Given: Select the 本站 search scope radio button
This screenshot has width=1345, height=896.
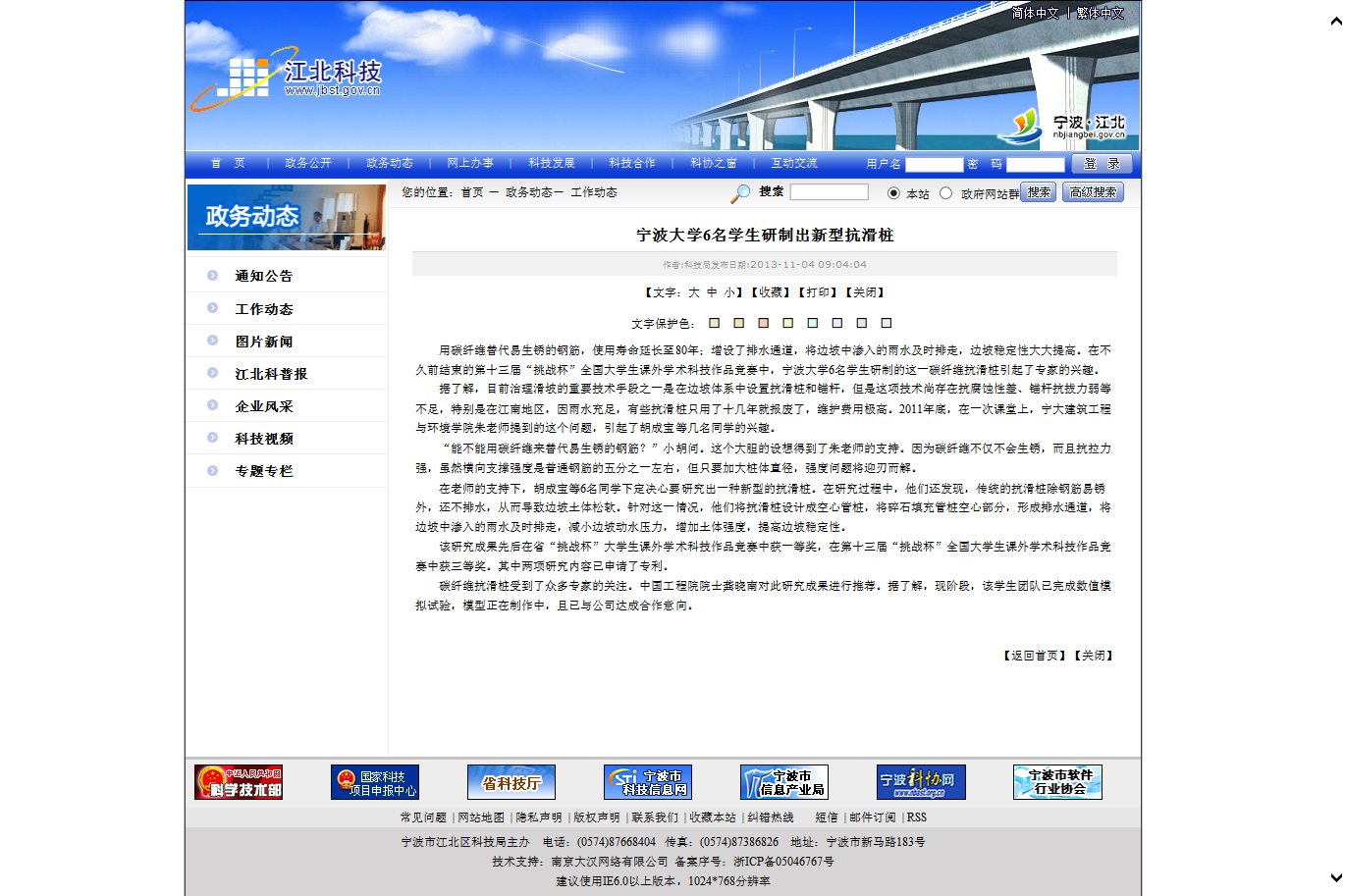Looking at the screenshot, I should pos(893,193).
